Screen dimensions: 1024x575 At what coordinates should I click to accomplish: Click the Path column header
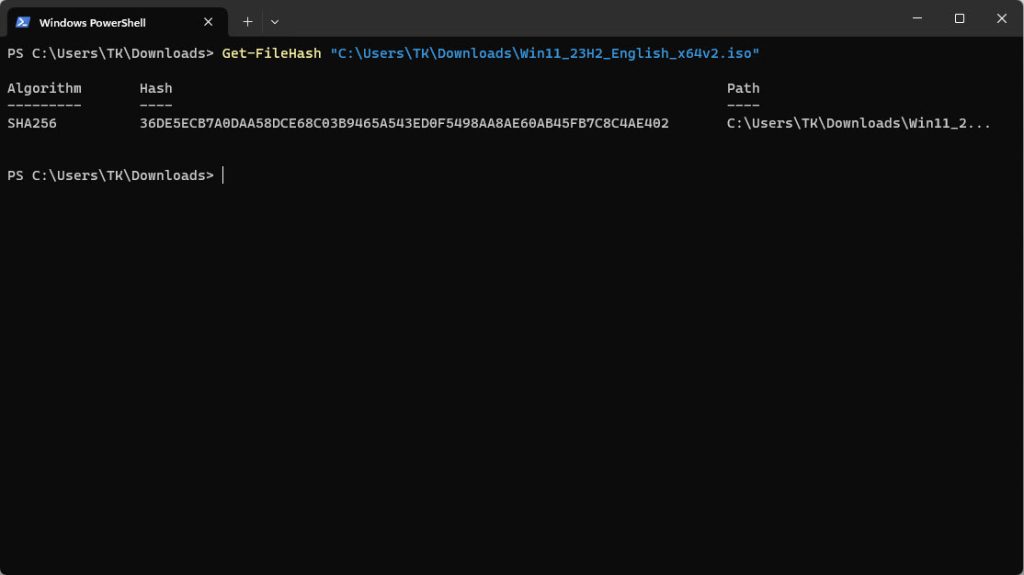[743, 88]
